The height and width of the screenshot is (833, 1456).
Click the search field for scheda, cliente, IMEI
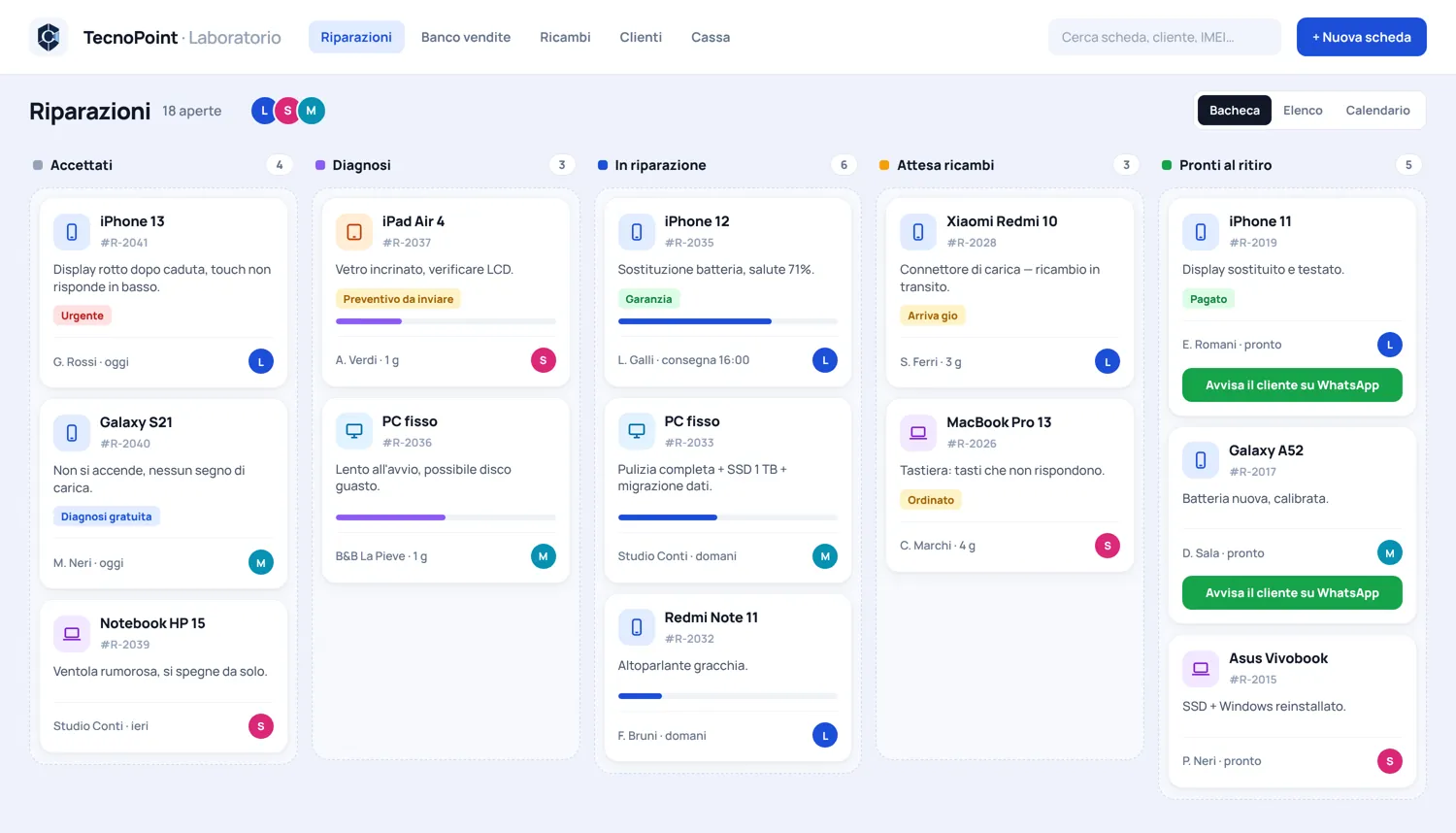click(x=1165, y=37)
